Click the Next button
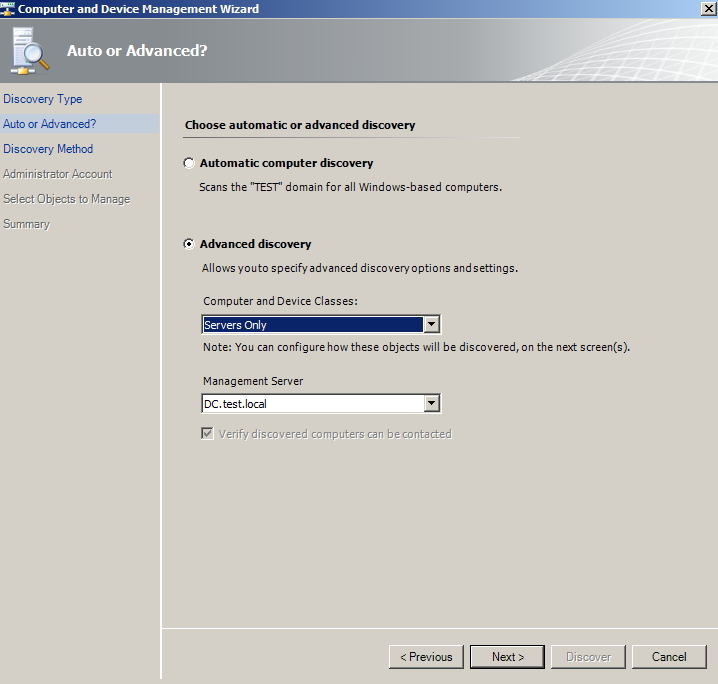The height and width of the screenshot is (684, 718). pyautogui.click(x=507, y=657)
